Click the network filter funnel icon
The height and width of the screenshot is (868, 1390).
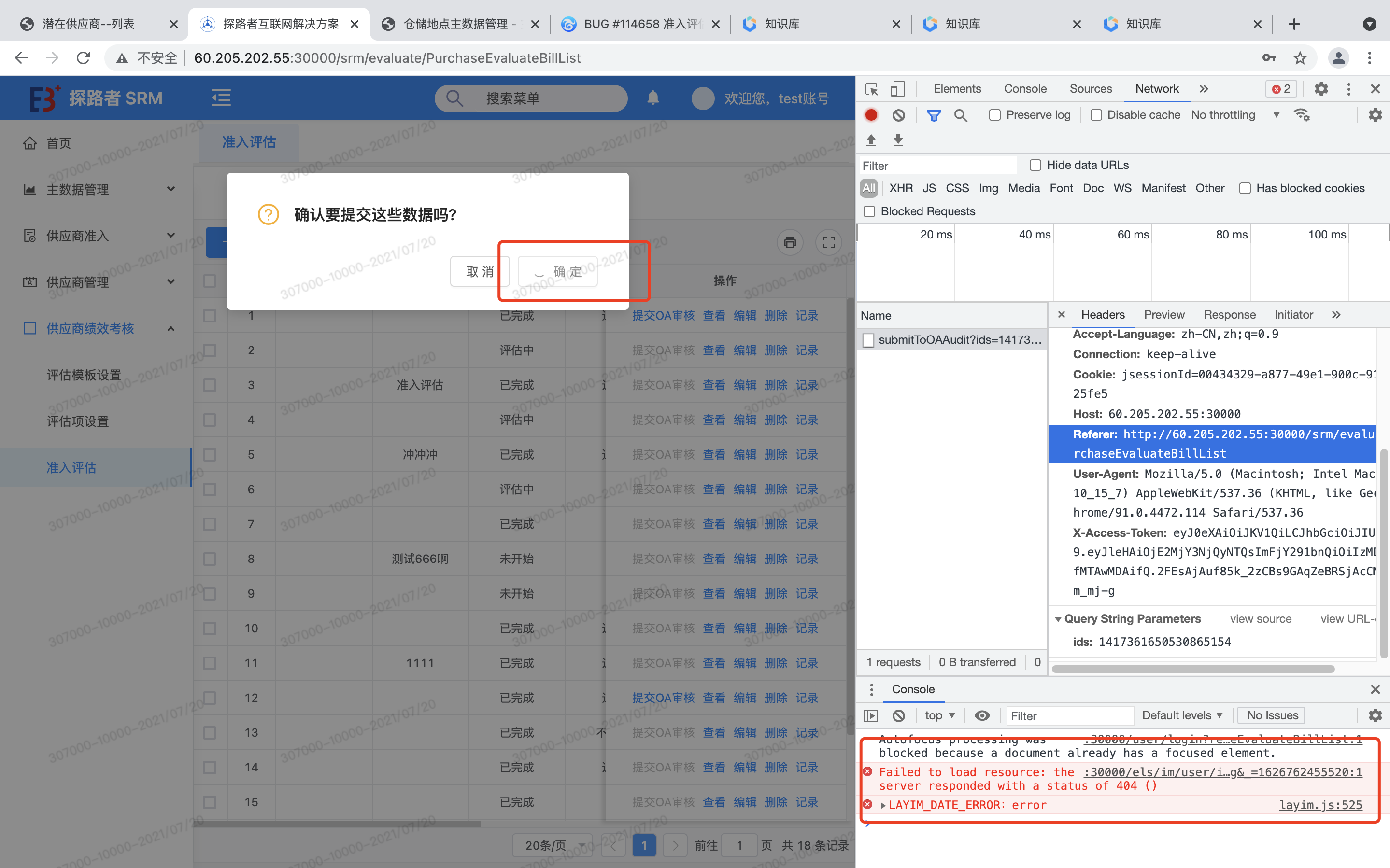(x=934, y=115)
